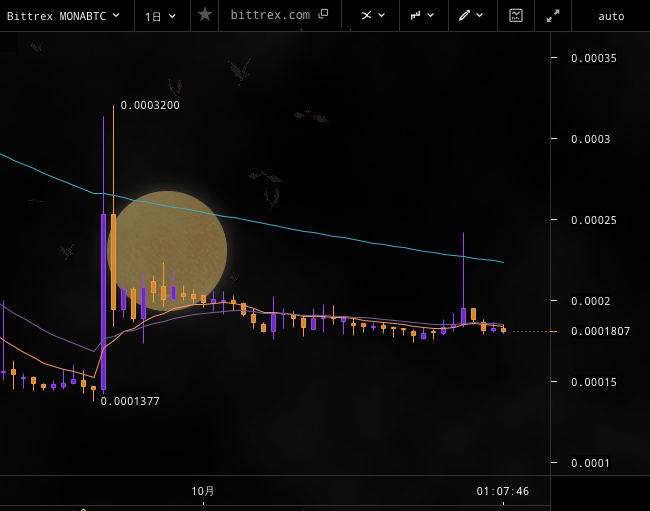Click the auto scale button
The height and width of the screenshot is (511, 650).
tap(611, 16)
